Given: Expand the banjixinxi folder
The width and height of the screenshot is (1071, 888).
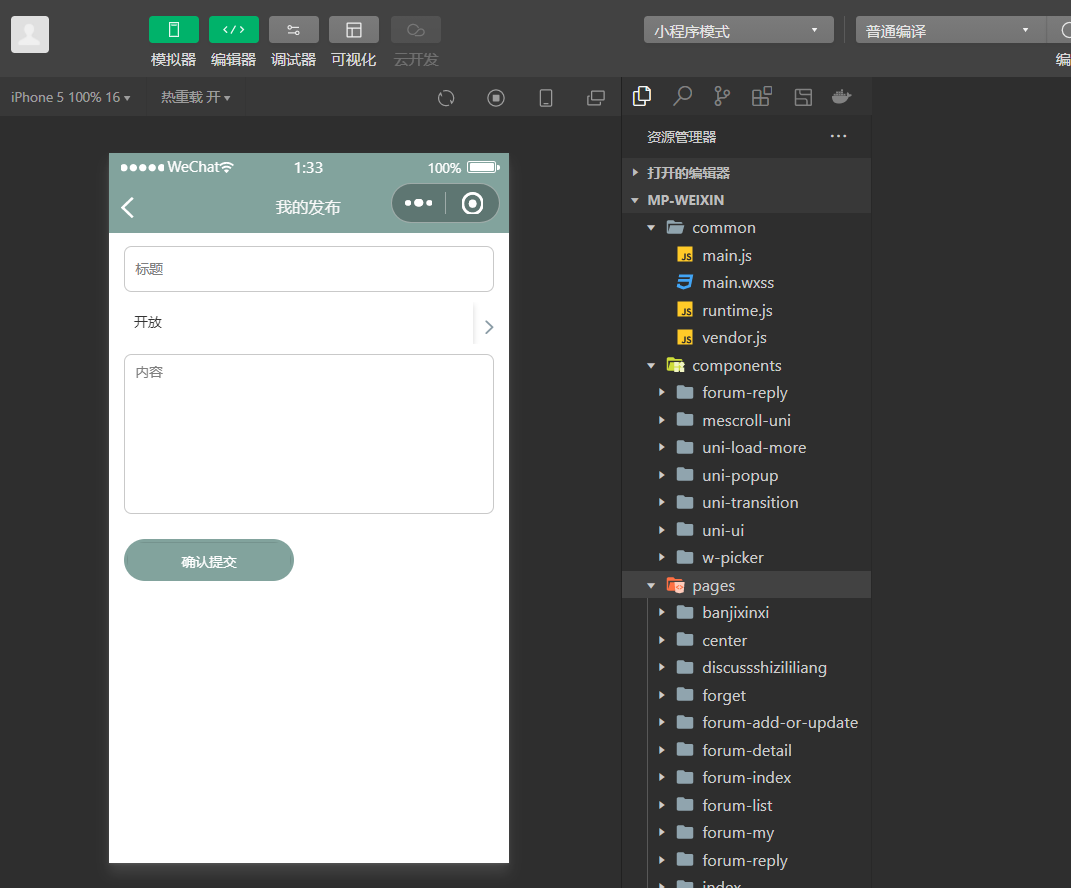Looking at the screenshot, I should [747, 613].
